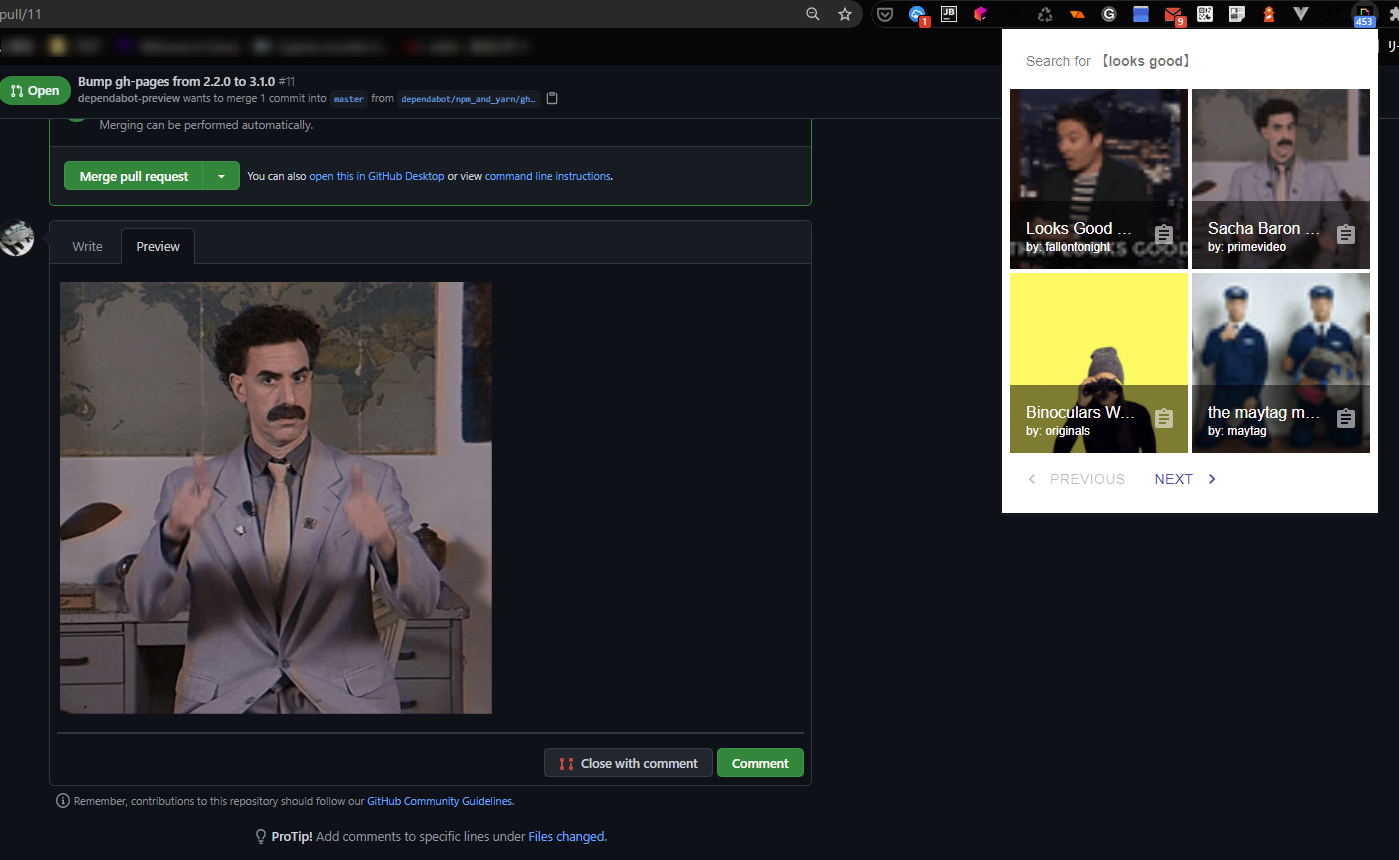This screenshot has width=1399, height=860.
Task: Click the Borat GIF in comment preview
Action: [x=276, y=498]
